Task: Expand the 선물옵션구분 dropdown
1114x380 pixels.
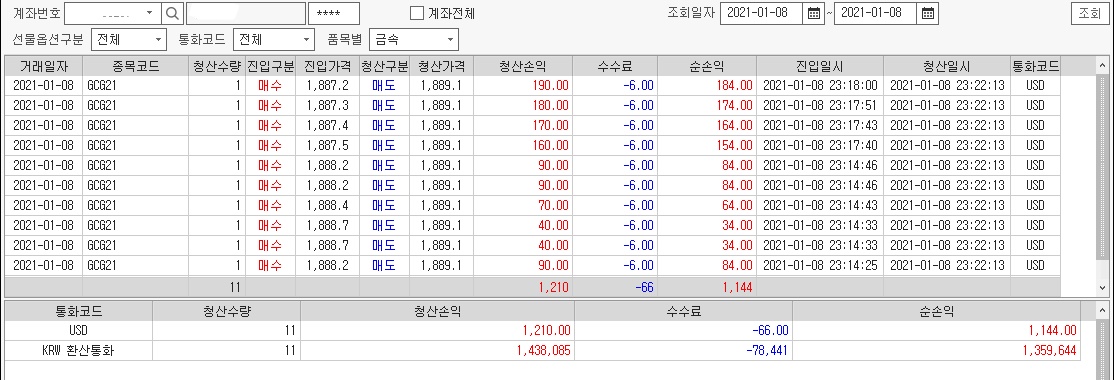Action: [x=158, y=39]
